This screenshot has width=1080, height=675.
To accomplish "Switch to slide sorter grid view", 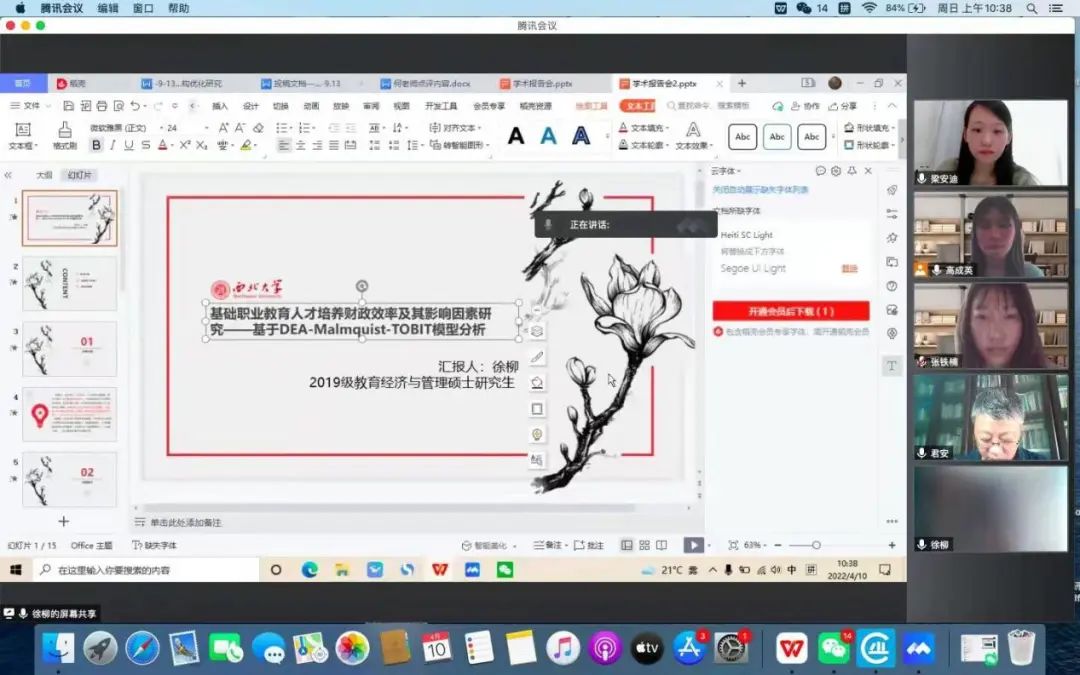I will [x=644, y=545].
